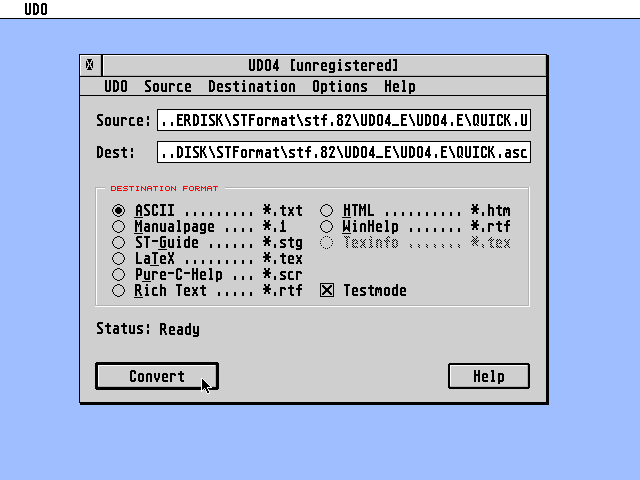640x480 pixels.
Task: Close the UDO4 window via closer box
Action: click(x=90, y=65)
